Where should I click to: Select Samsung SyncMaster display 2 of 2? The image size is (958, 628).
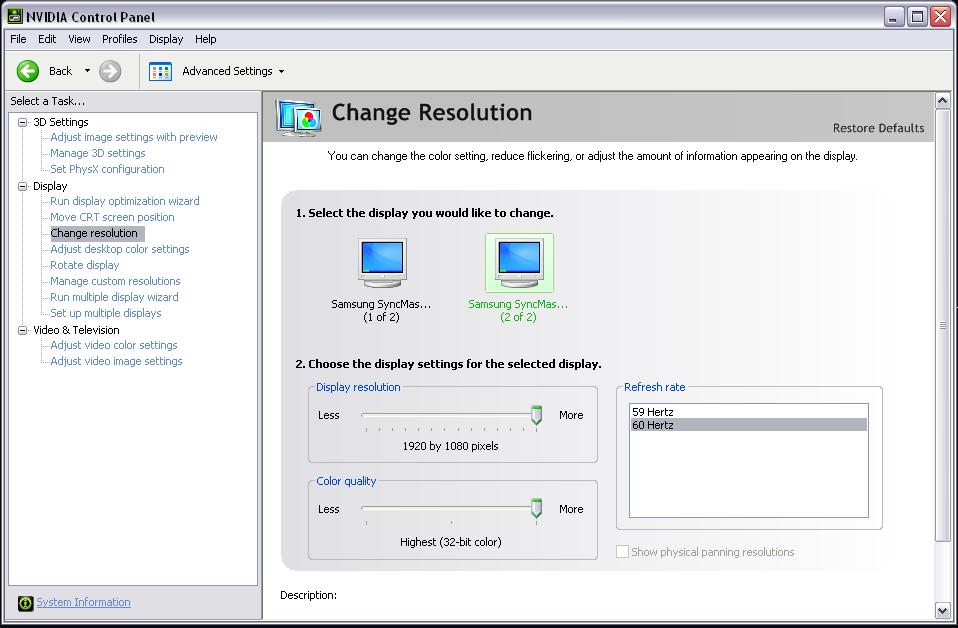click(519, 279)
